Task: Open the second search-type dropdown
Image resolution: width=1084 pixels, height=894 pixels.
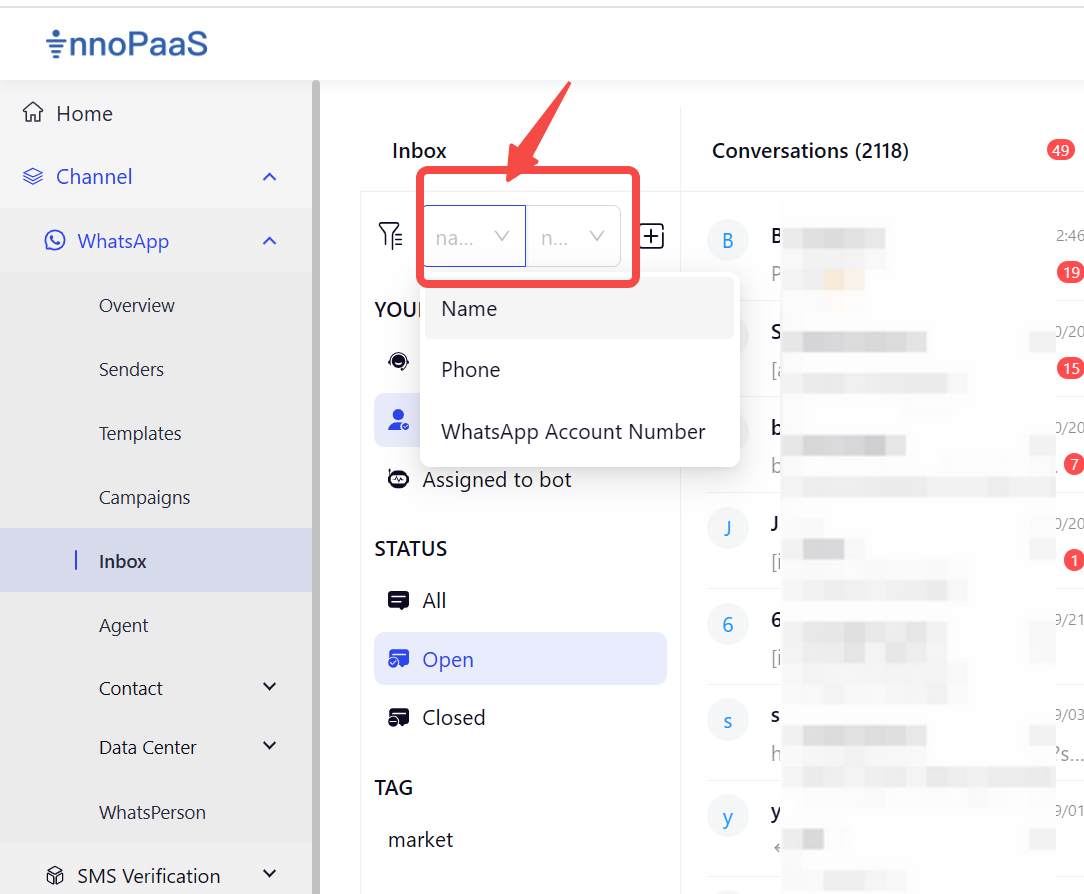Action: (x=573, y=237)
